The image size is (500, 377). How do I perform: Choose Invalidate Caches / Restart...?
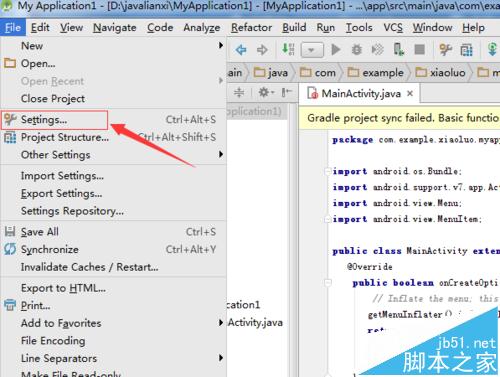[113, 267]
